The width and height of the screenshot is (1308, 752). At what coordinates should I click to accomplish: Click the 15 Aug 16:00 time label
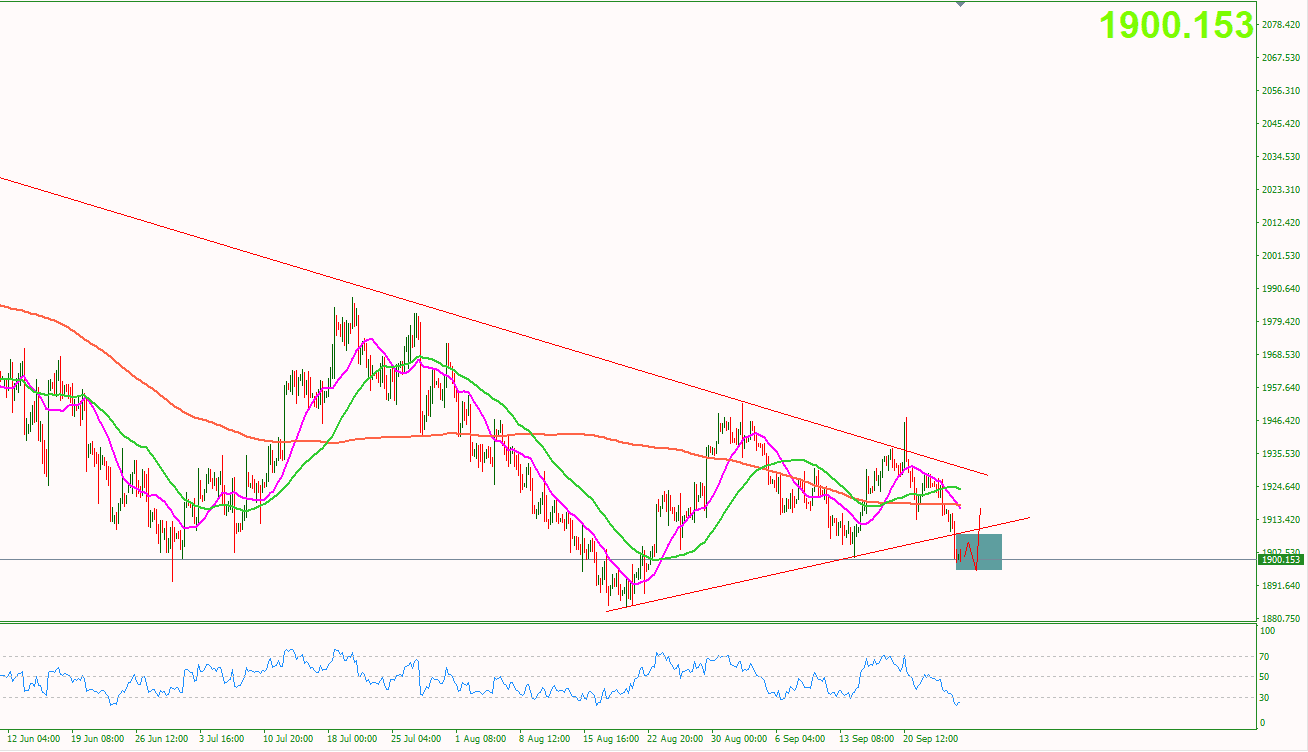click(610, 739)
